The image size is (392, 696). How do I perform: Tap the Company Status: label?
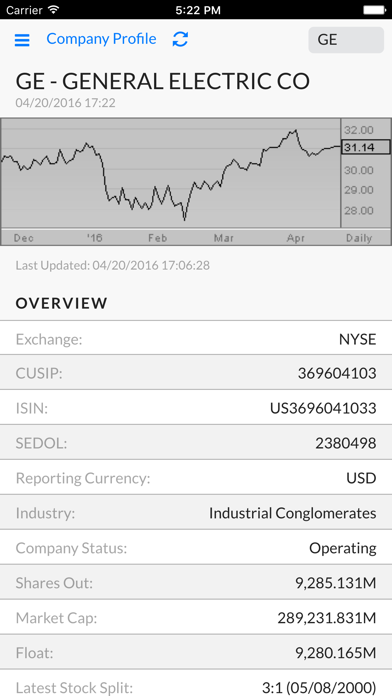71,548
